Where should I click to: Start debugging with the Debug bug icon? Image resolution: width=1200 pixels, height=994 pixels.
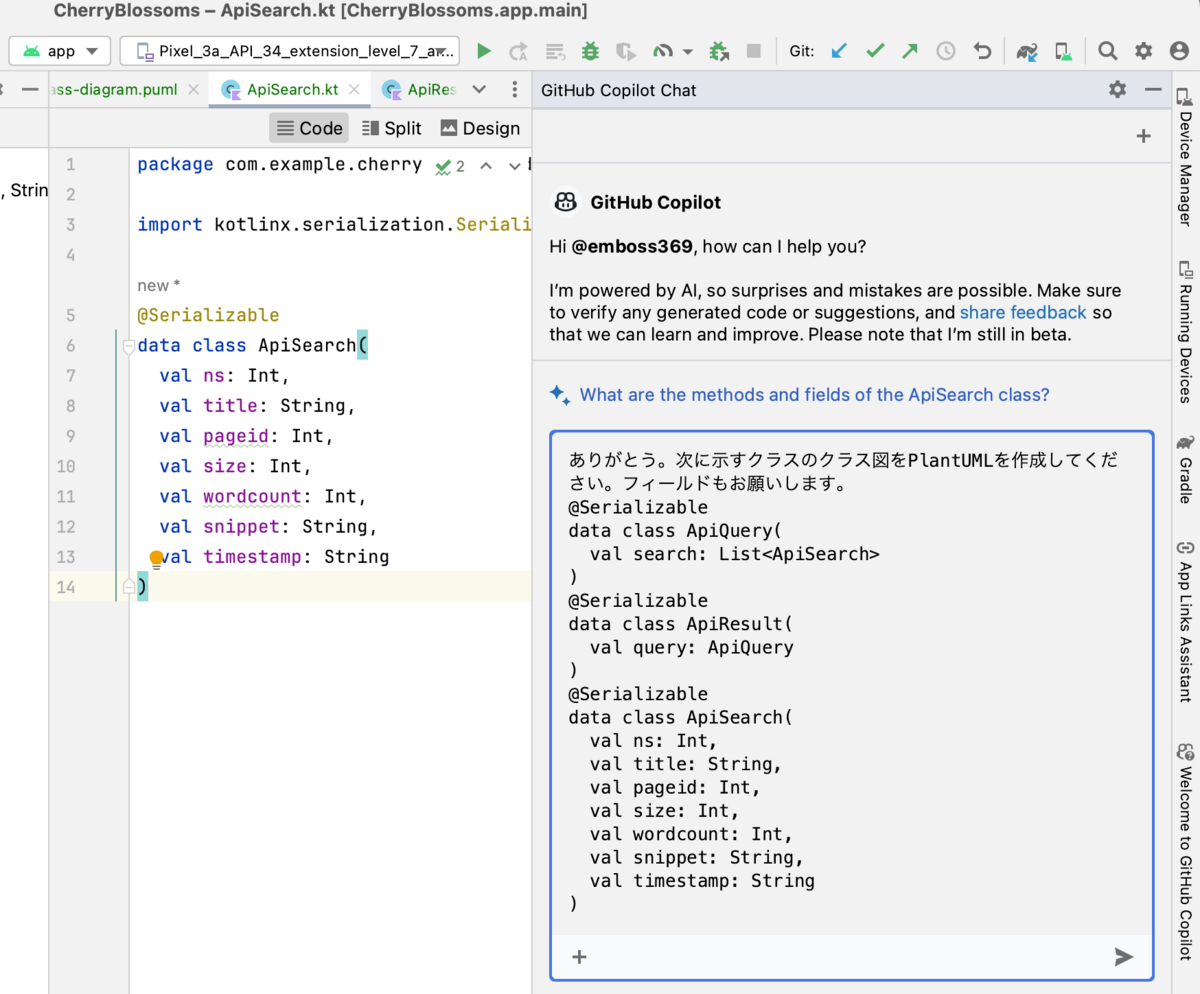pyautogui.click(x=591, y=51)
